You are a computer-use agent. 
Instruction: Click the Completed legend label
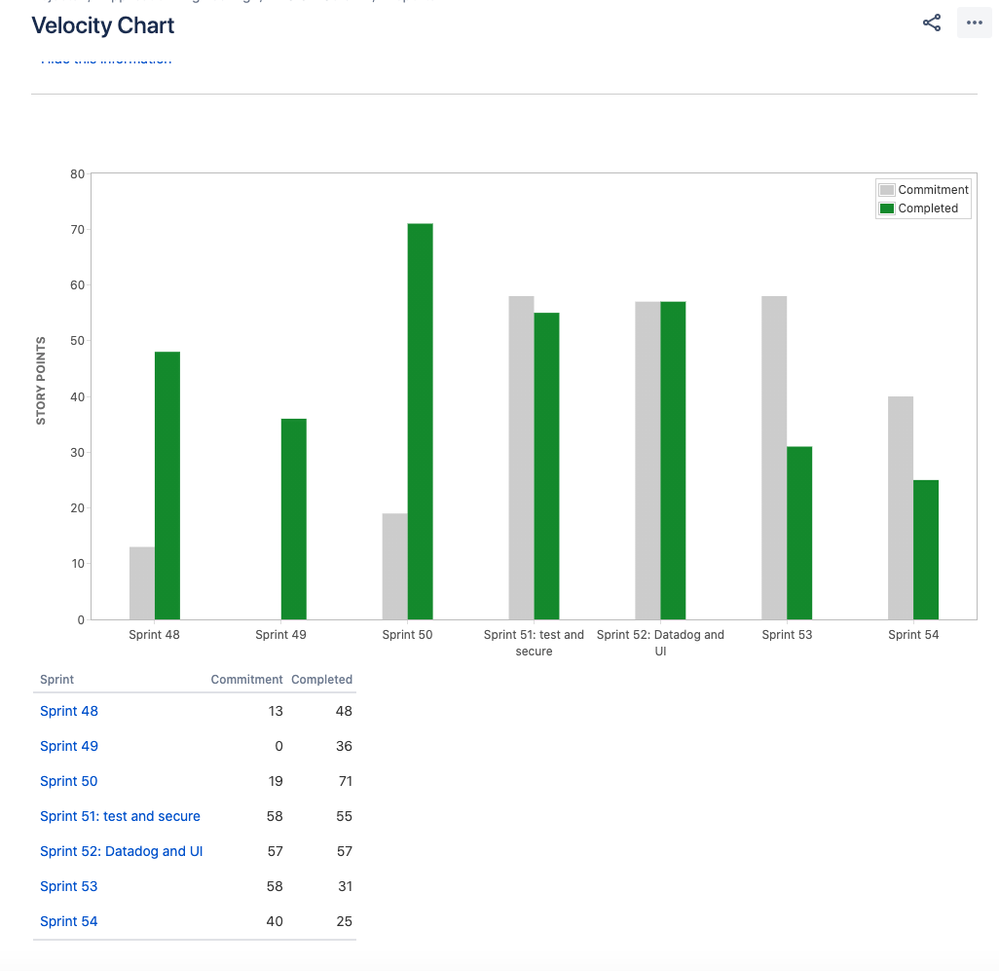point(928,208)
